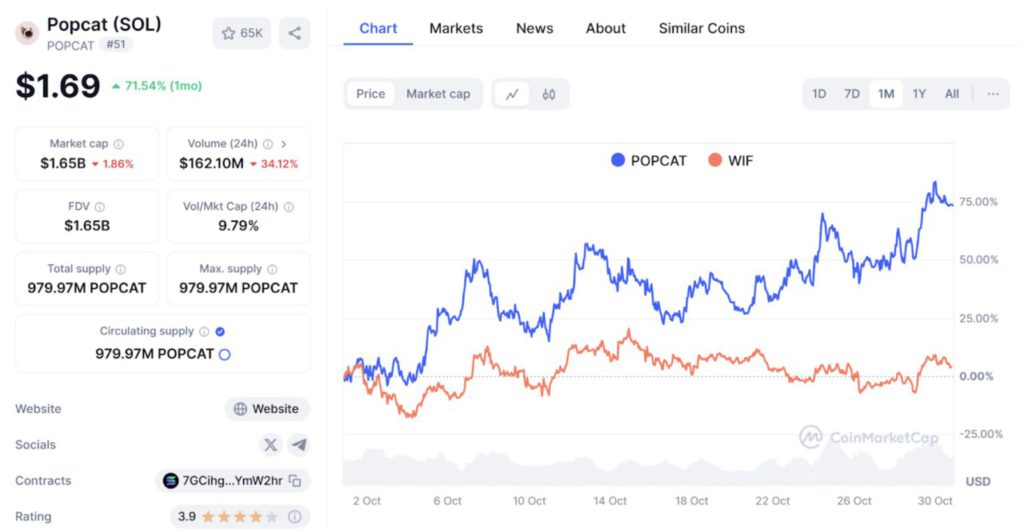The image size is (1024, 530).
Task: Open the Markets tab
Action: pos(456,28)
